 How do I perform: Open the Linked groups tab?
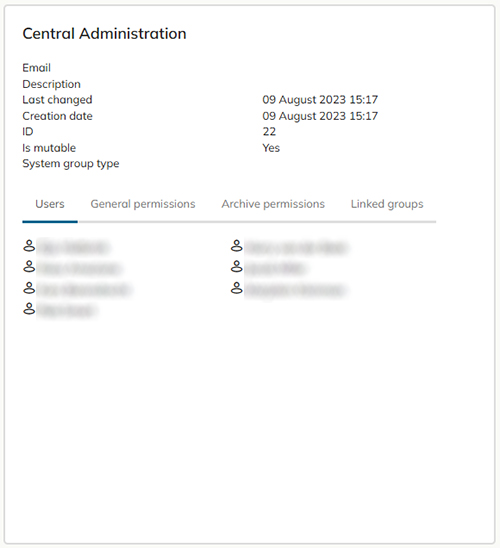point(387,204)
